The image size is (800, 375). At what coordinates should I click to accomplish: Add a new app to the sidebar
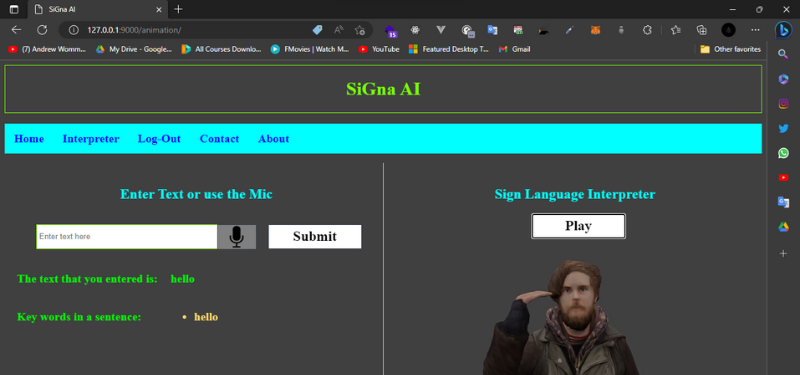[783, 253]
